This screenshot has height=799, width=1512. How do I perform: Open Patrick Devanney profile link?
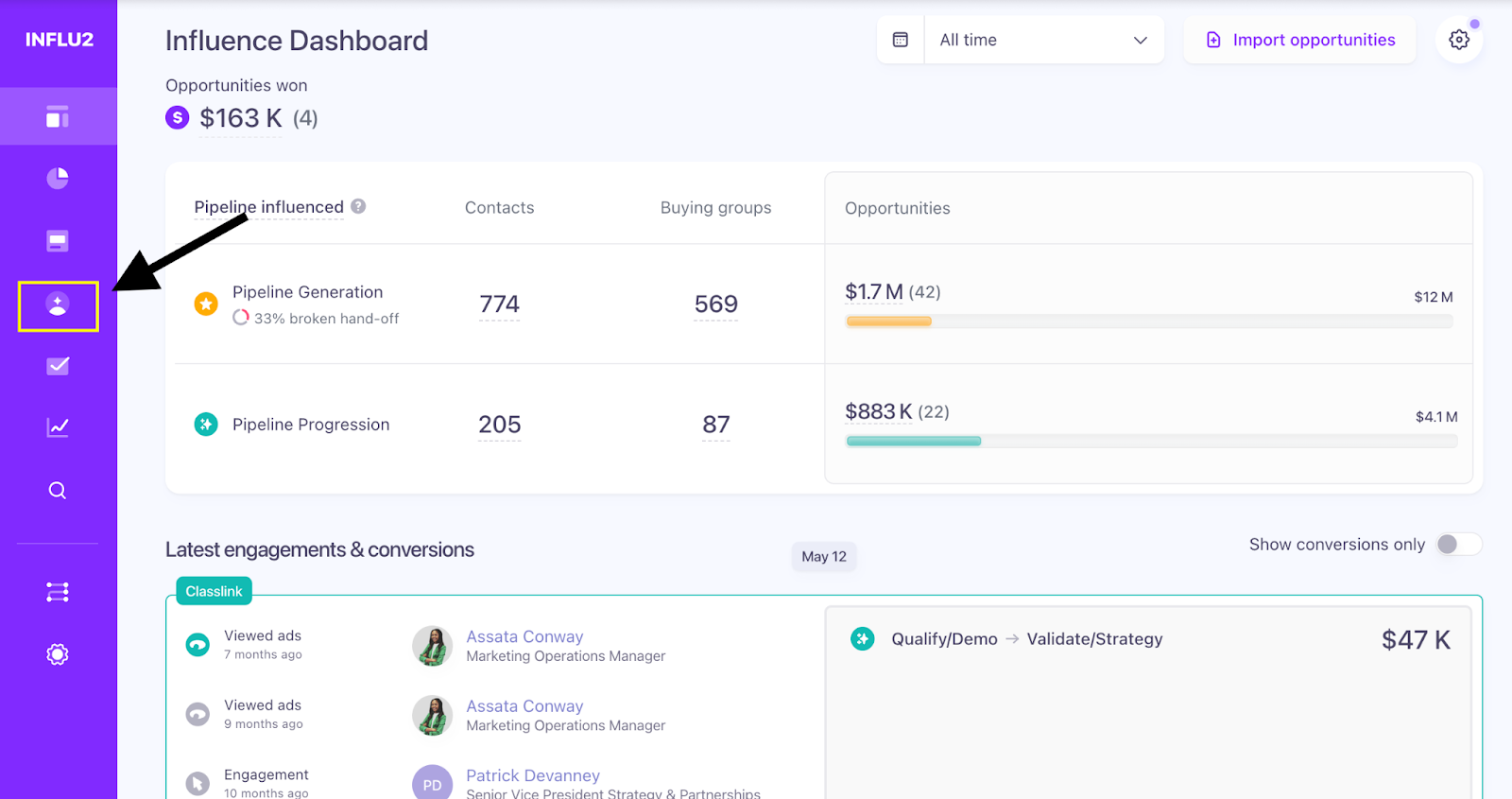point(533,775)
